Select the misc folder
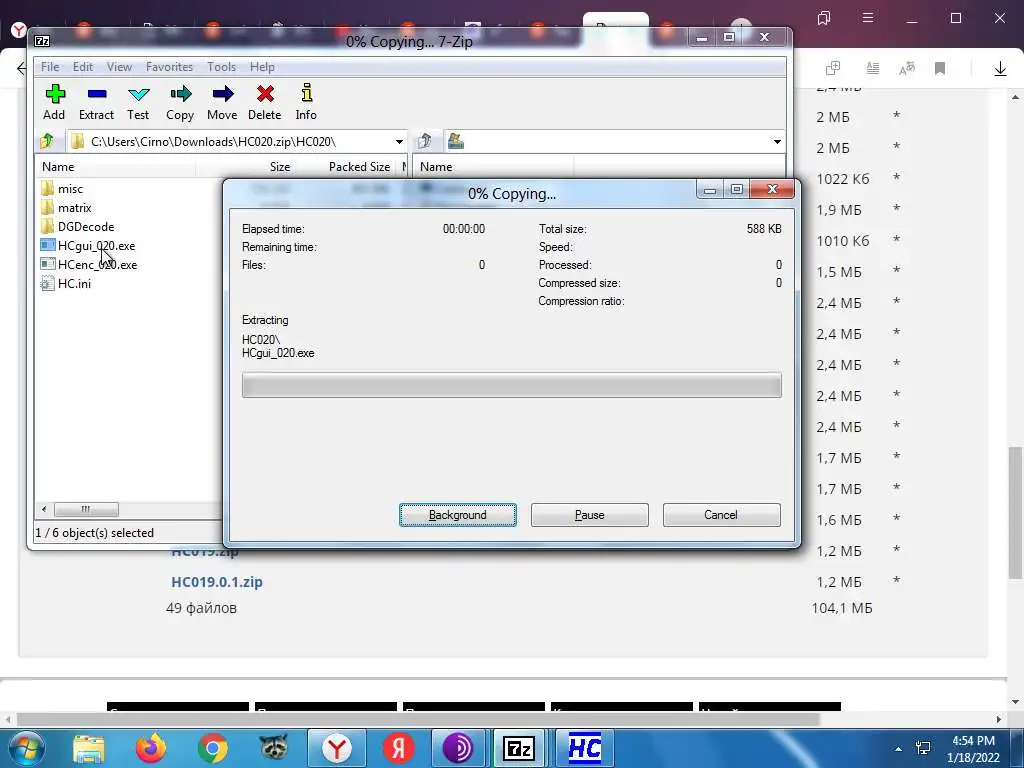Image resolution: width=1024 pixels, height=768 pixels. [x=62, y=189]
